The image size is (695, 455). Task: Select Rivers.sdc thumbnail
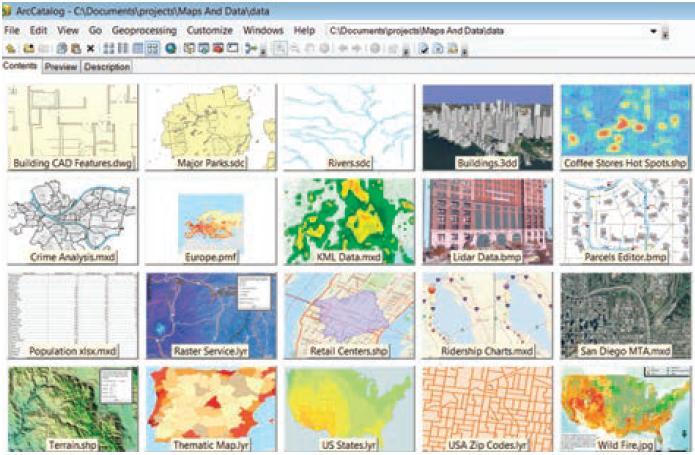click(349, 128)
